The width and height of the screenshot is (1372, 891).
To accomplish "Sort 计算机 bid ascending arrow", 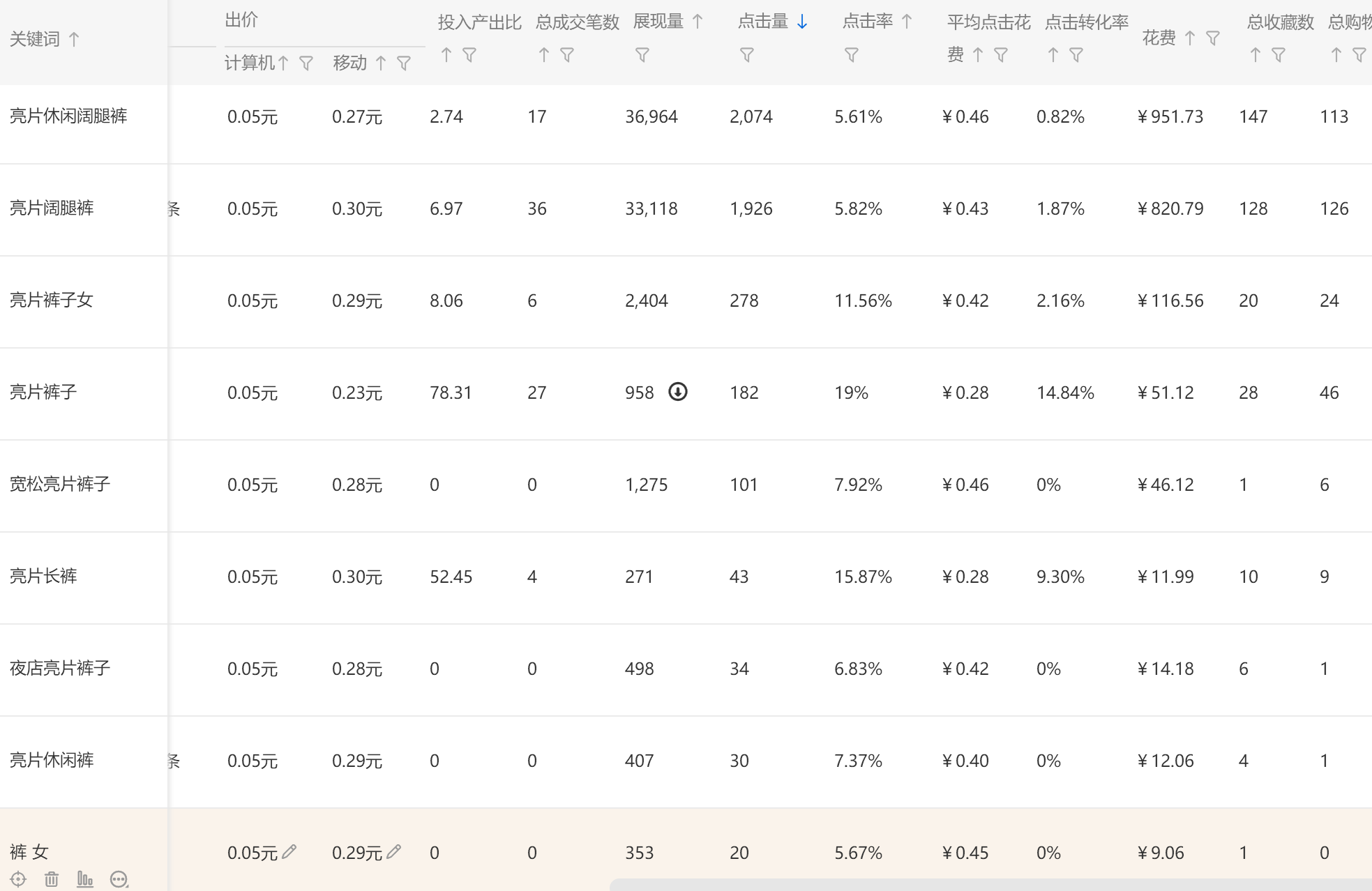I will pyautogui.click(x=283, y=63).
